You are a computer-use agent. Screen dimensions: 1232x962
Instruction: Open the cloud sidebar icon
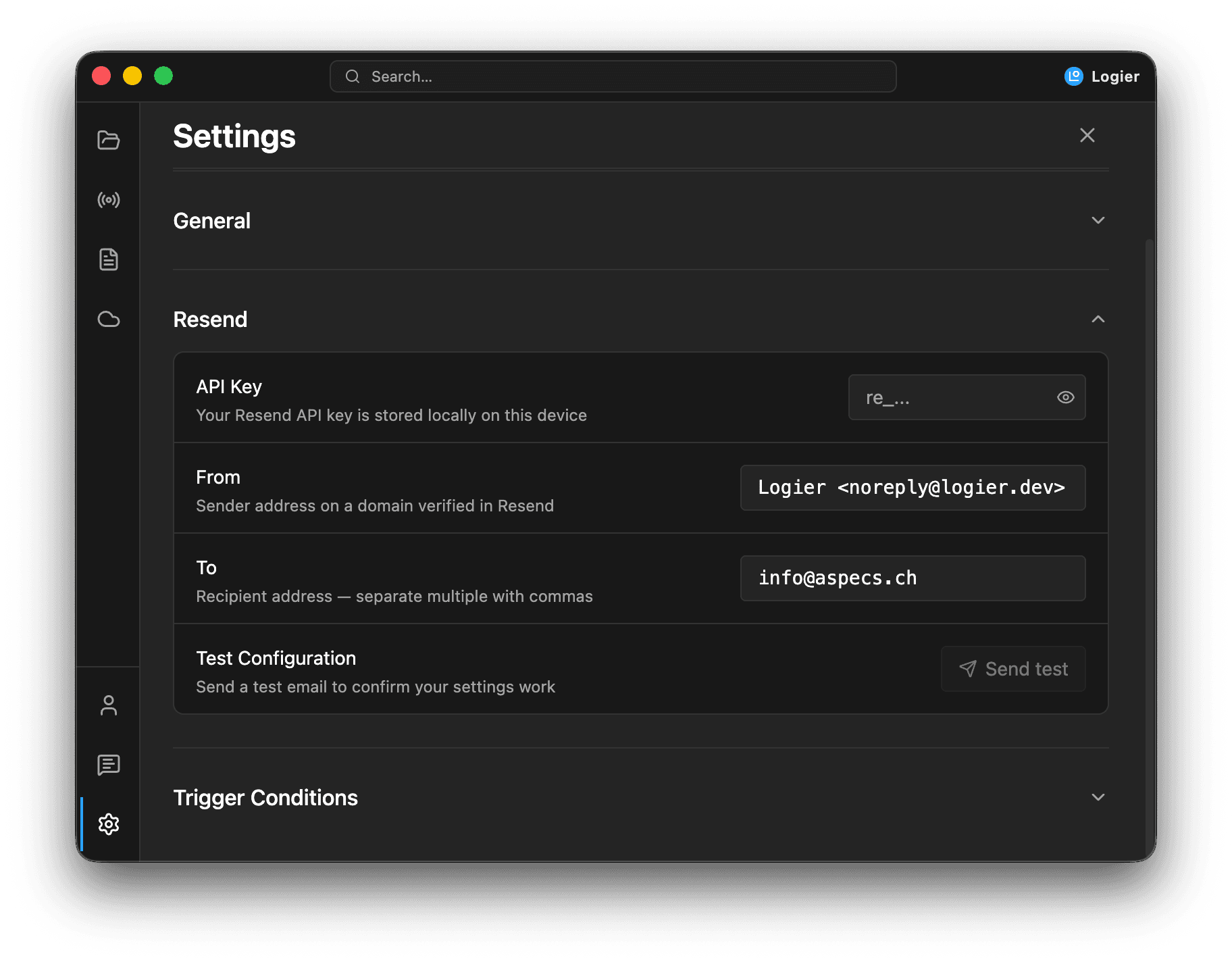pos(108,319)
